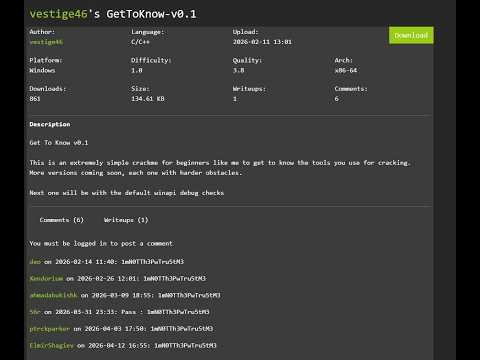Click the Writeups count value
This screenshot has width=480, height=360.
click(235, 99)
